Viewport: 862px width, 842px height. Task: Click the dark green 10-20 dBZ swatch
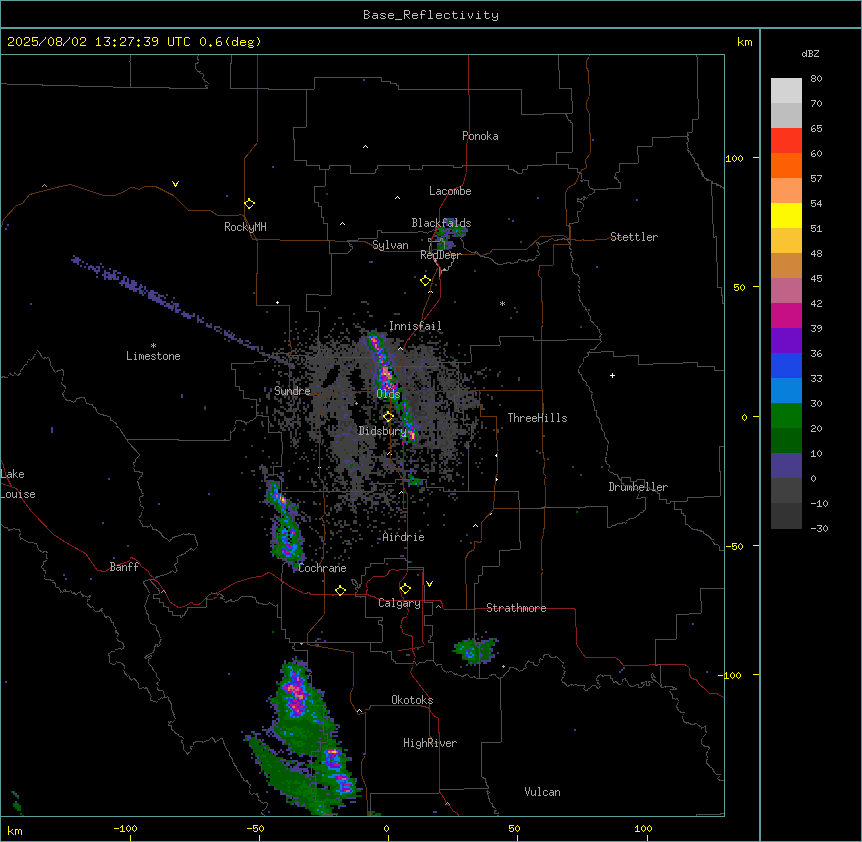click(x=786, y=441)
